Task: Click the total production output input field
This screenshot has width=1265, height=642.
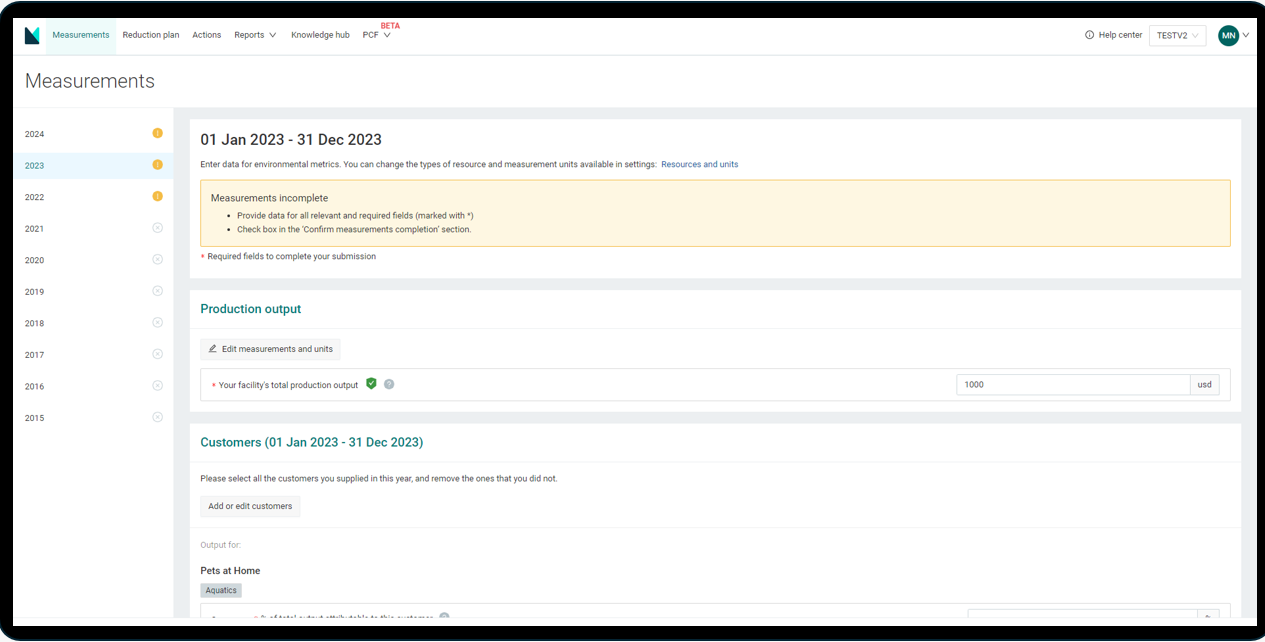Action: click(x=1072, y=384)
